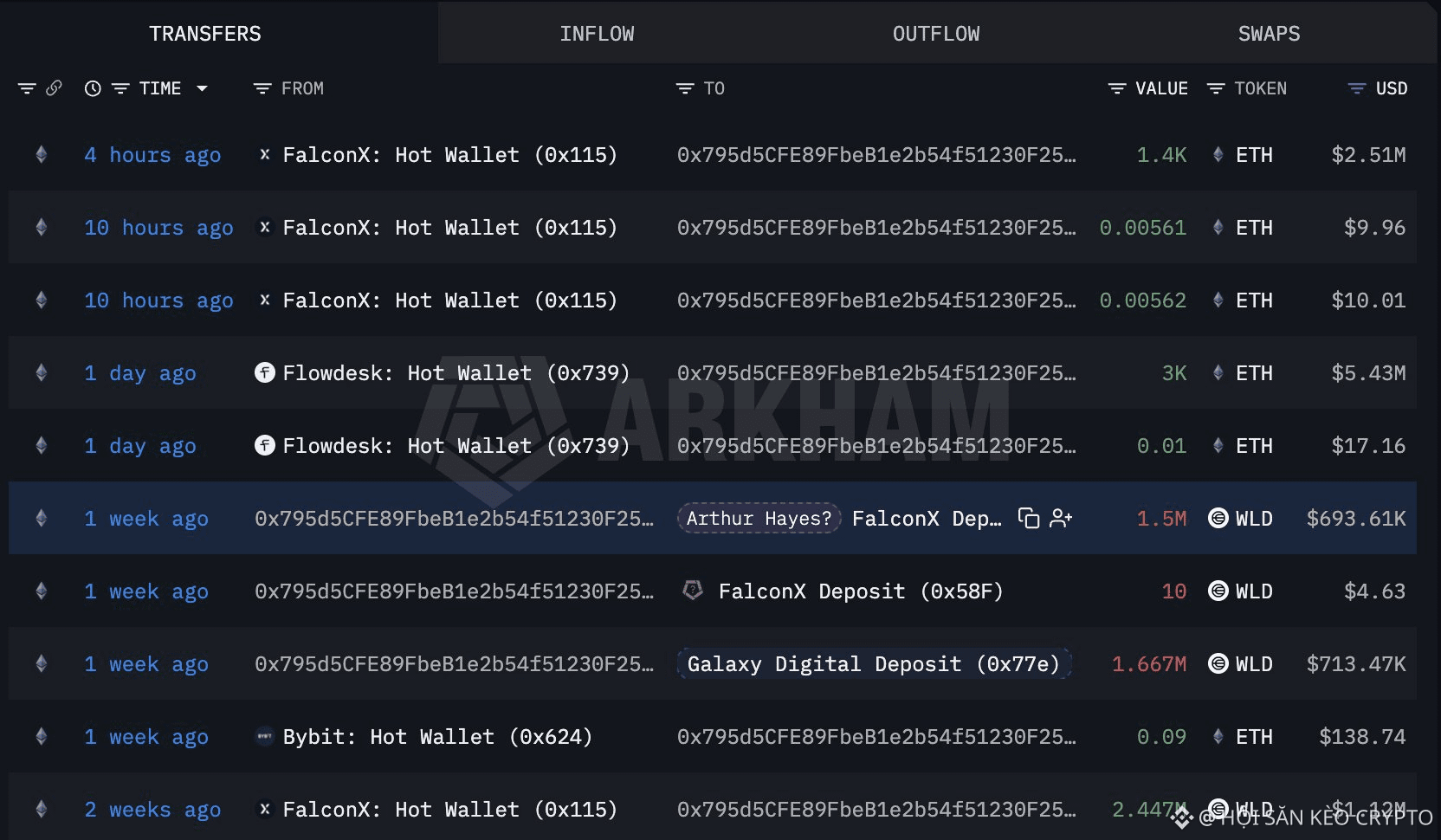Image resolution: width=1441 pixels, height=840 pixels.
Task: Open FalconX: Hot Wallet in the 4 hours ago row
Action: pyautogui.click(x=450, y=155)
